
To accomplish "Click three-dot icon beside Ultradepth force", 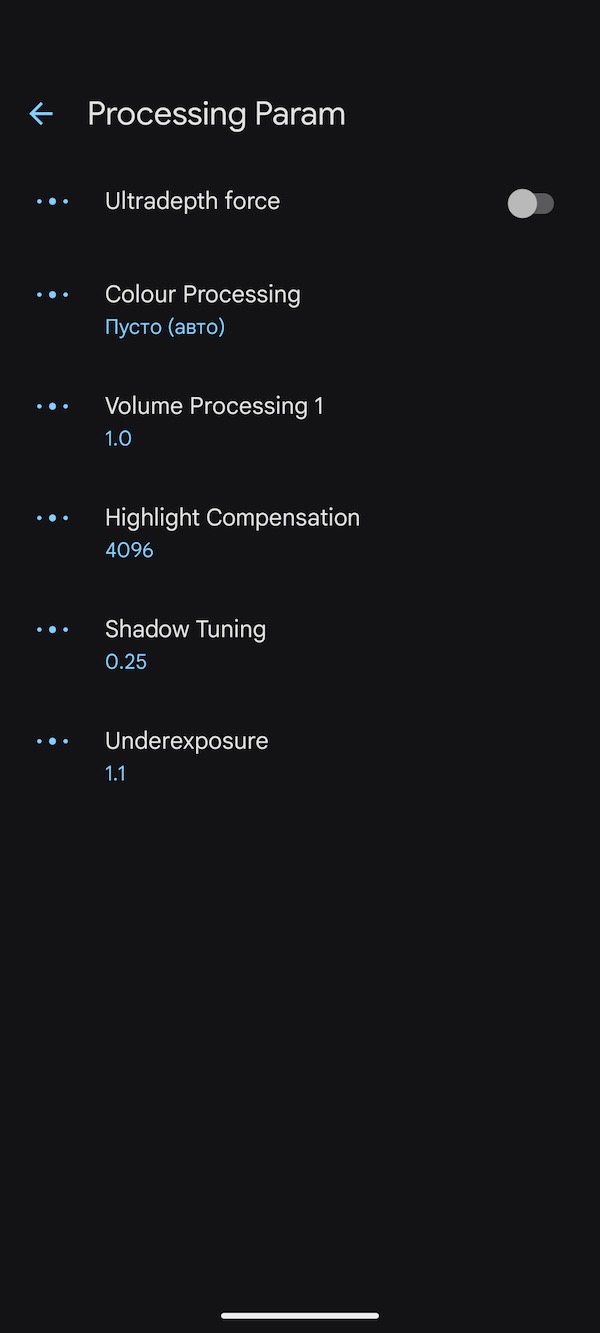I will point(53,201).
